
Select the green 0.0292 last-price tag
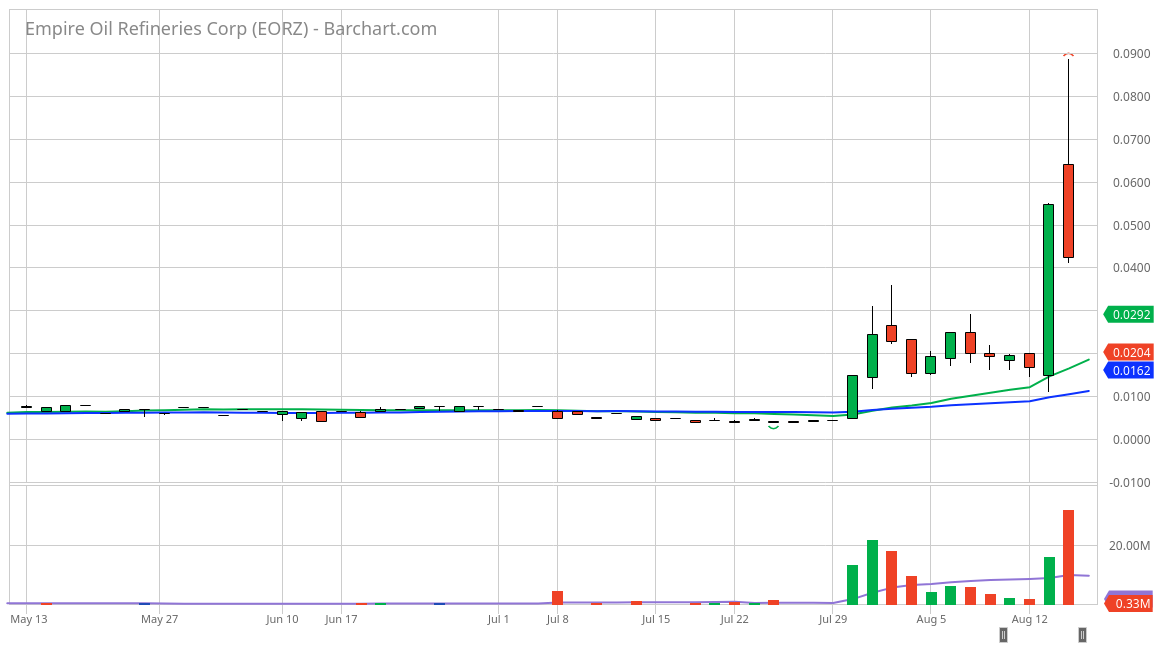1128,315
